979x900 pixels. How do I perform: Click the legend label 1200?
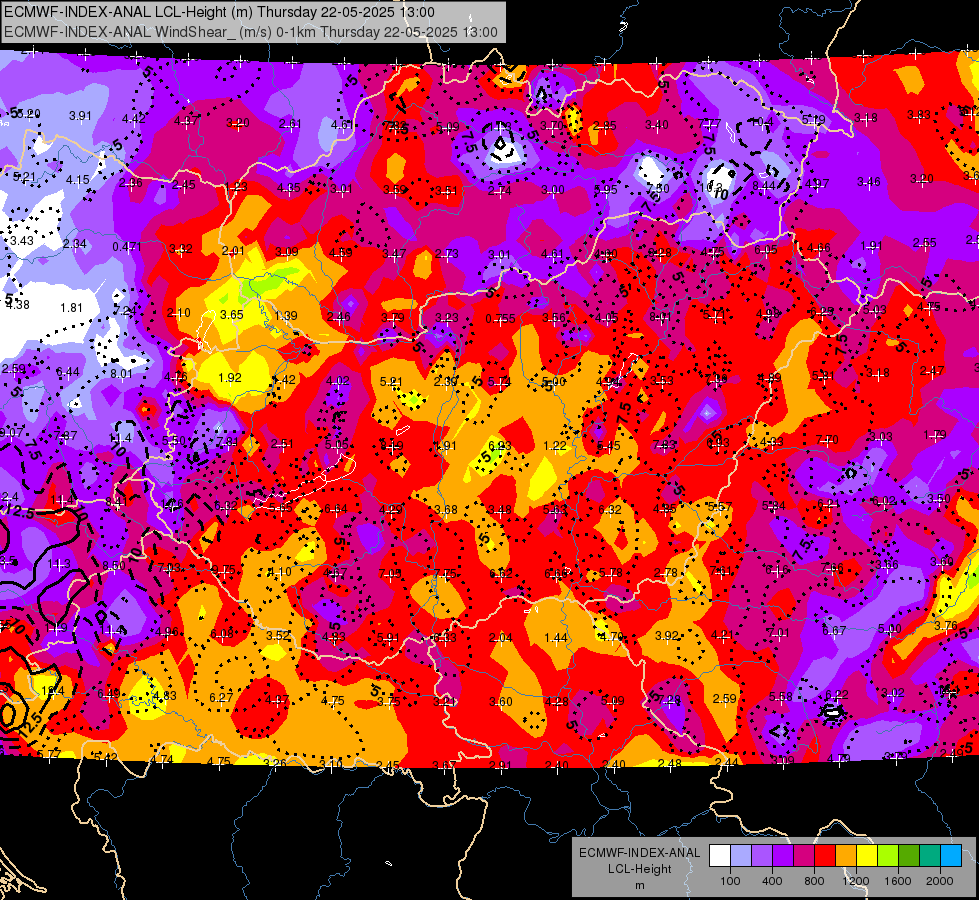point(855,881)
